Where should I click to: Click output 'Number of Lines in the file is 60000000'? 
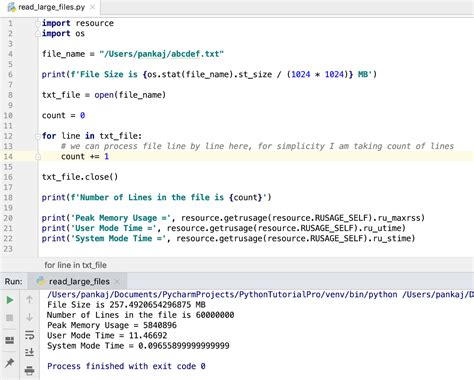coord(141,315)
